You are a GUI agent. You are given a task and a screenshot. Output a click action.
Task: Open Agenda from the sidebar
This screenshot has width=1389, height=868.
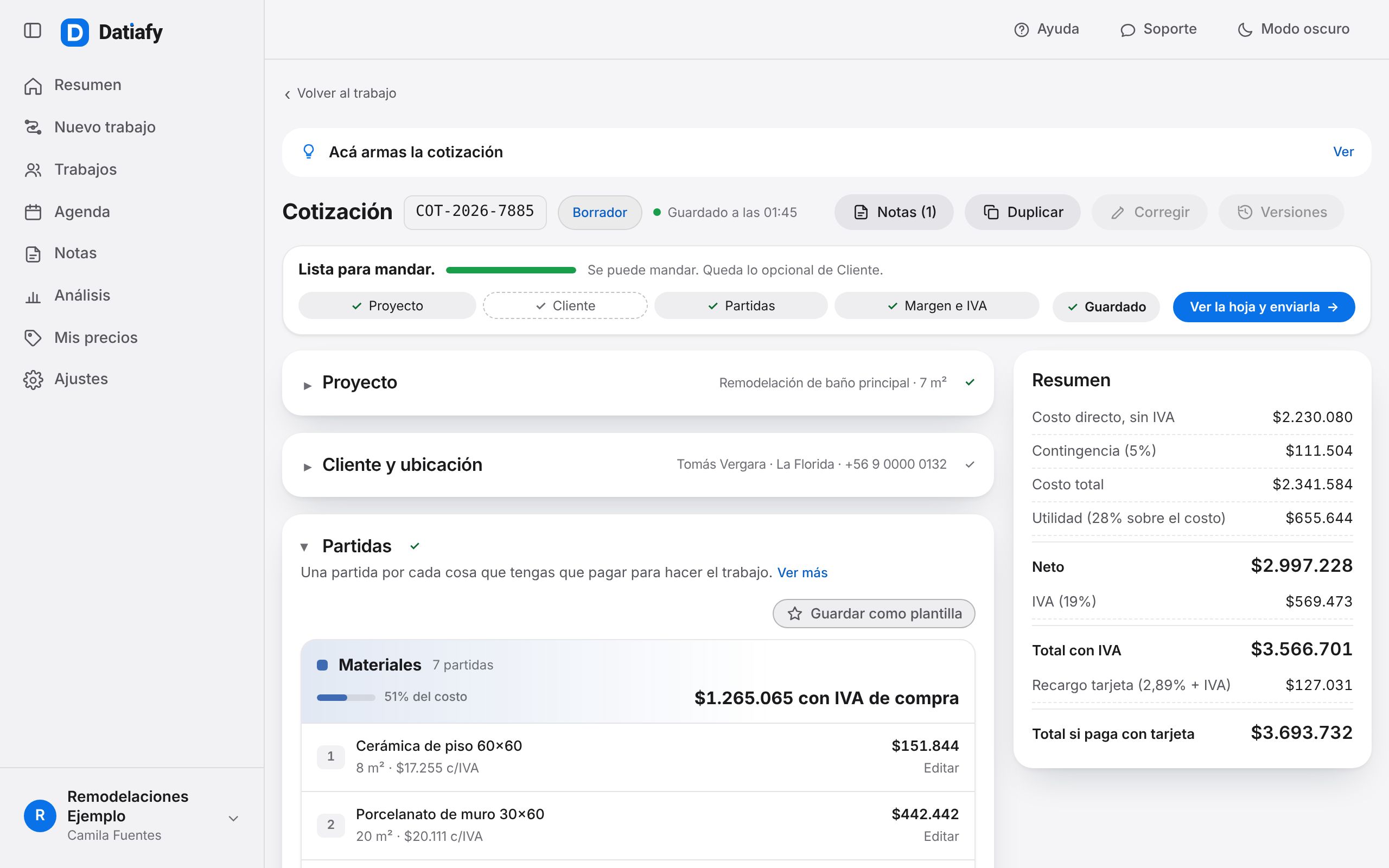(67, 212)
